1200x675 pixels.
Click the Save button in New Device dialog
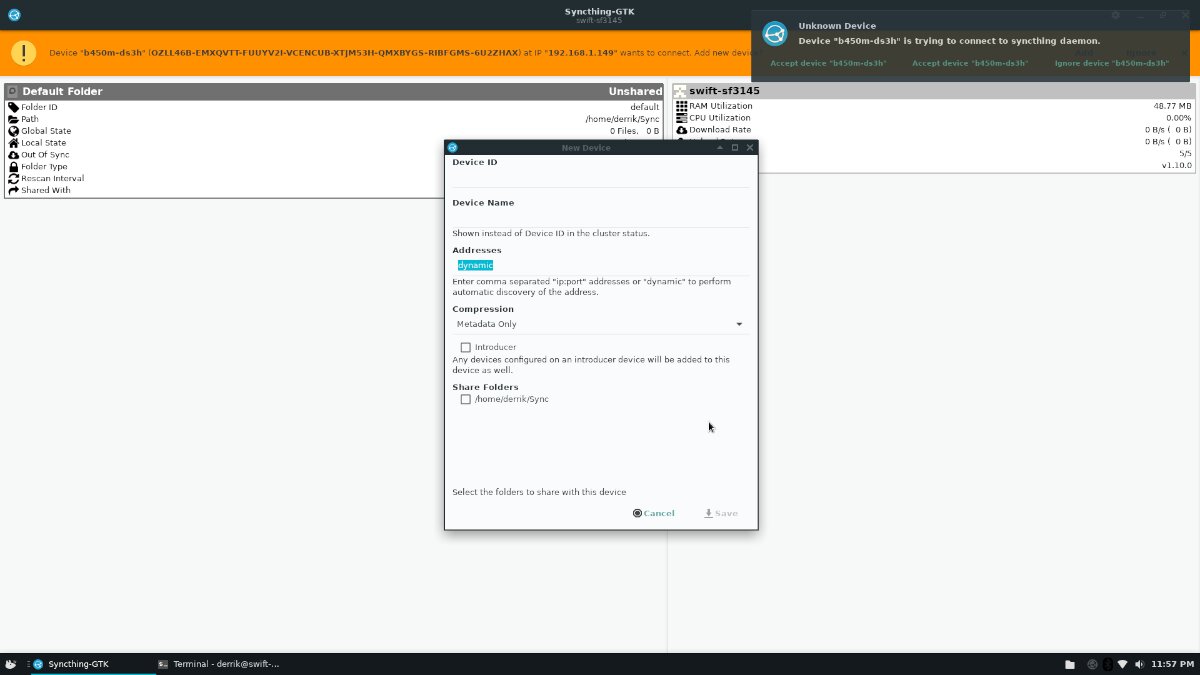tap(721, 513)
